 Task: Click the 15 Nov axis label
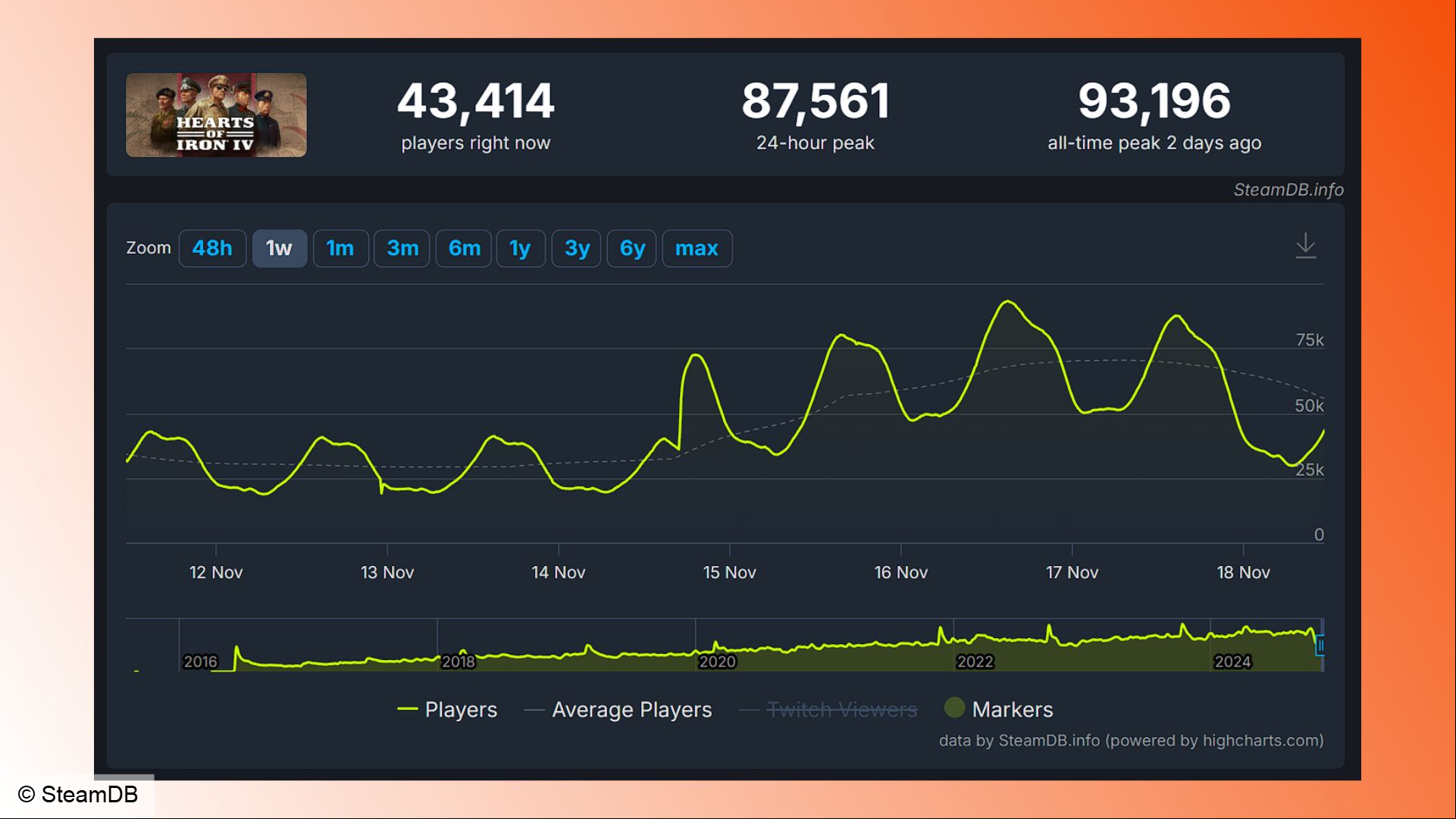point(730,573)
